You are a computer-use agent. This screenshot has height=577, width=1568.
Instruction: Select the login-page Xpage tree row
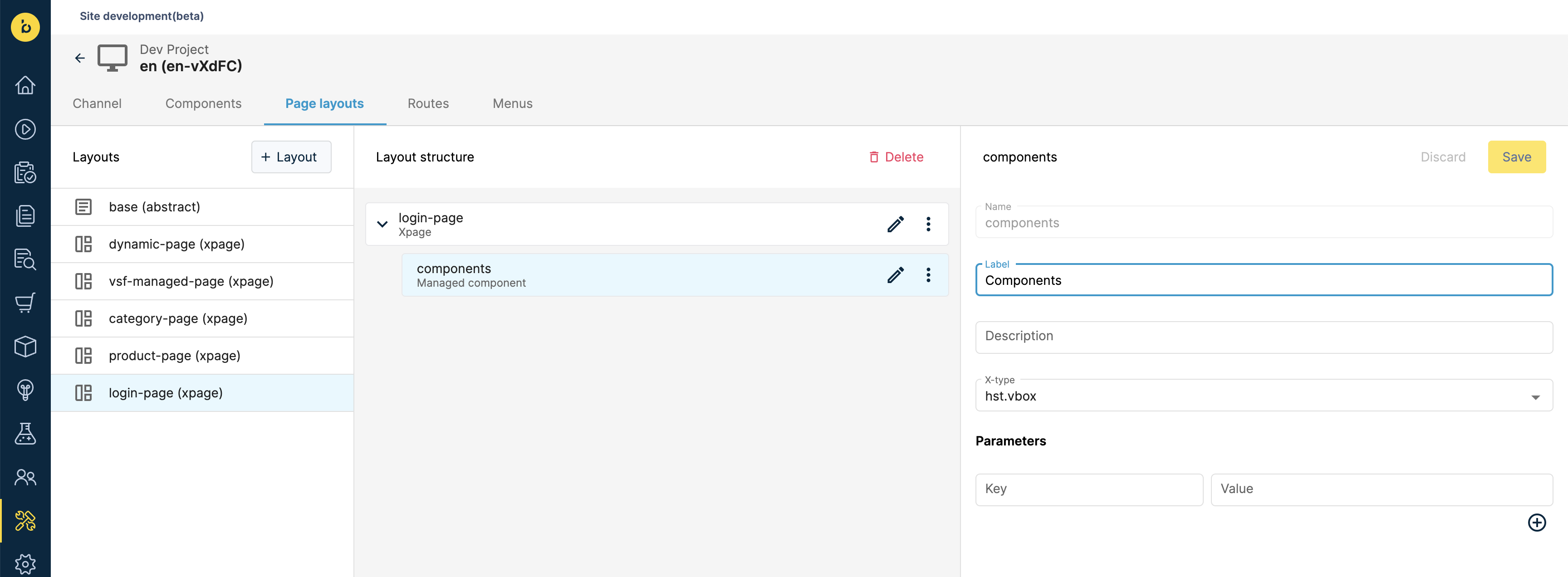(657, 224)
